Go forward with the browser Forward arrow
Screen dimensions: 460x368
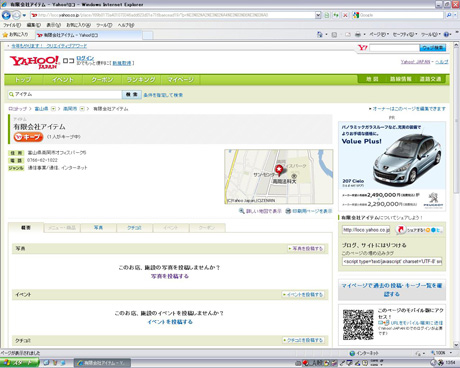[x=16, y=15]
